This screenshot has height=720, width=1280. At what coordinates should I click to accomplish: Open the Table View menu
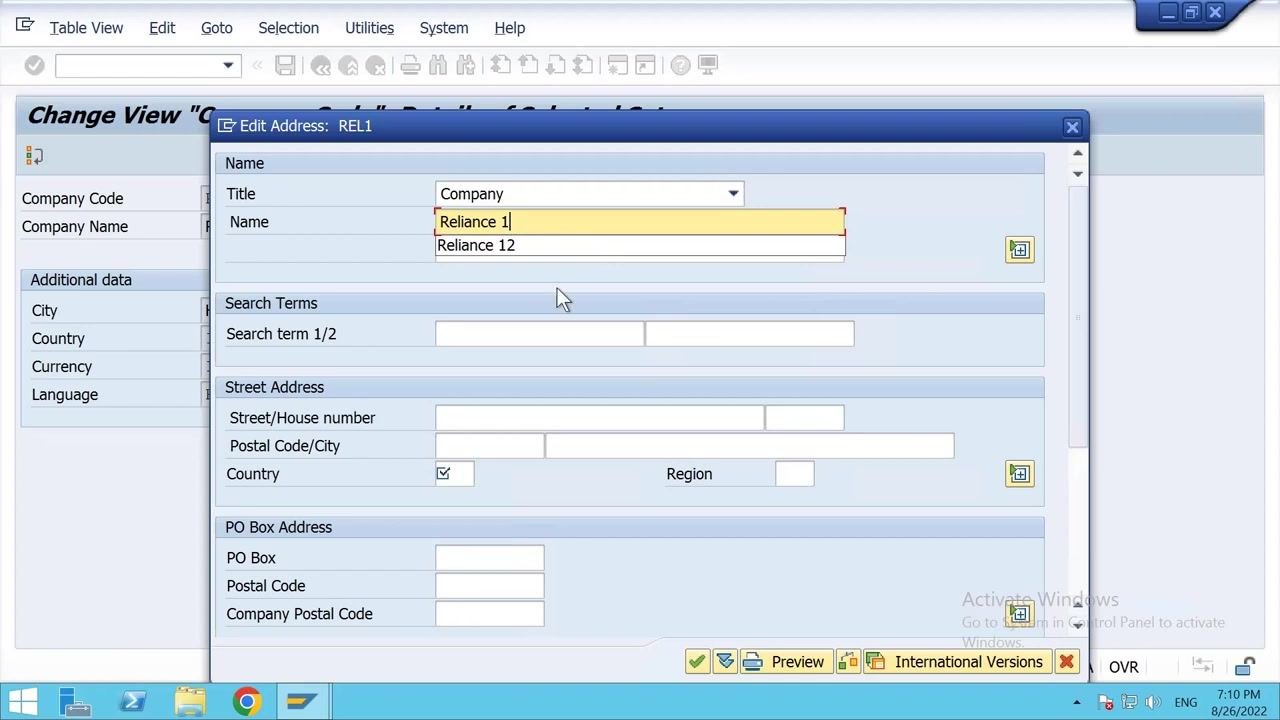[86, 28]
